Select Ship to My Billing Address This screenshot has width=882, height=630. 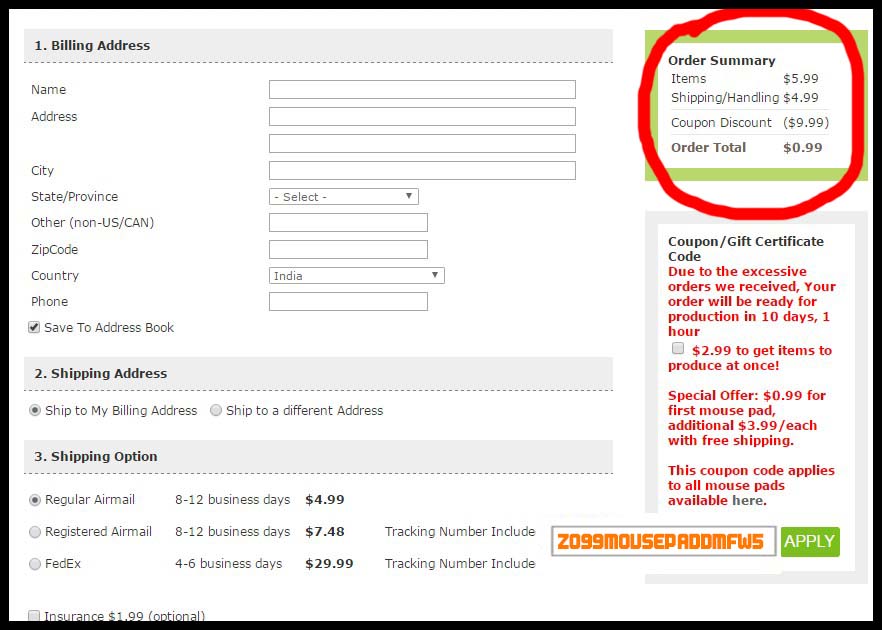click(36, 411)
